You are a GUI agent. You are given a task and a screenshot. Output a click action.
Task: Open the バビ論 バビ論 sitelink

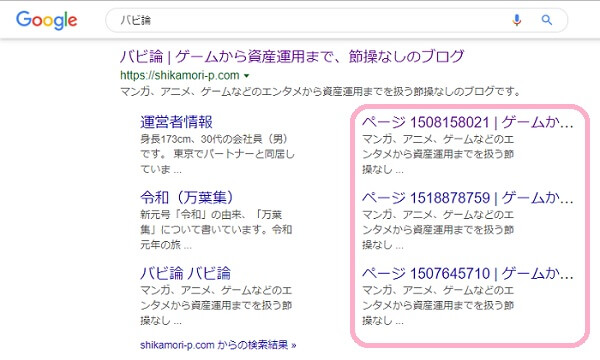pos(186,273)
